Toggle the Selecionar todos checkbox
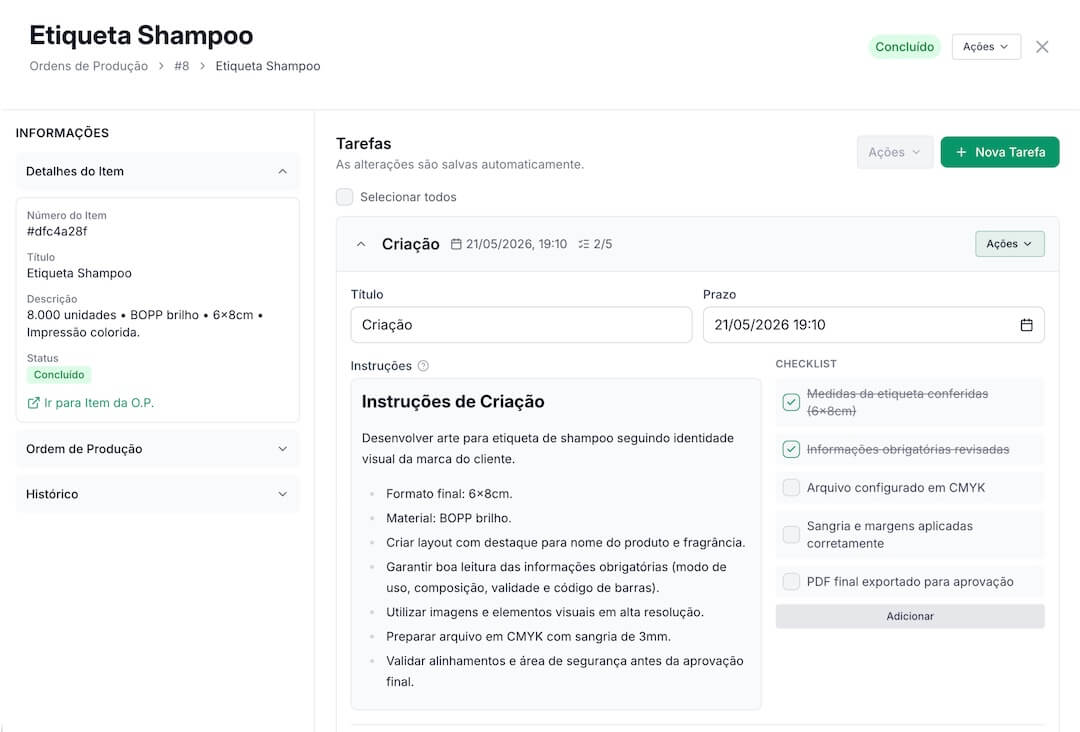1080x732 pixels. tap(344, 197)
